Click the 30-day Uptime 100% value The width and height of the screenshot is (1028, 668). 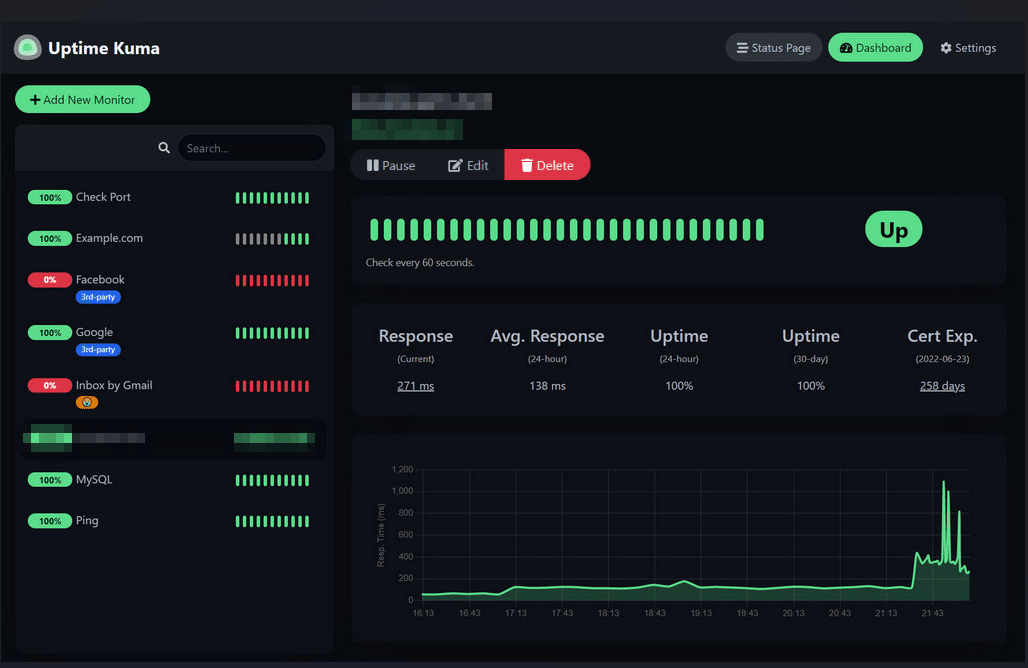point(811,386)
